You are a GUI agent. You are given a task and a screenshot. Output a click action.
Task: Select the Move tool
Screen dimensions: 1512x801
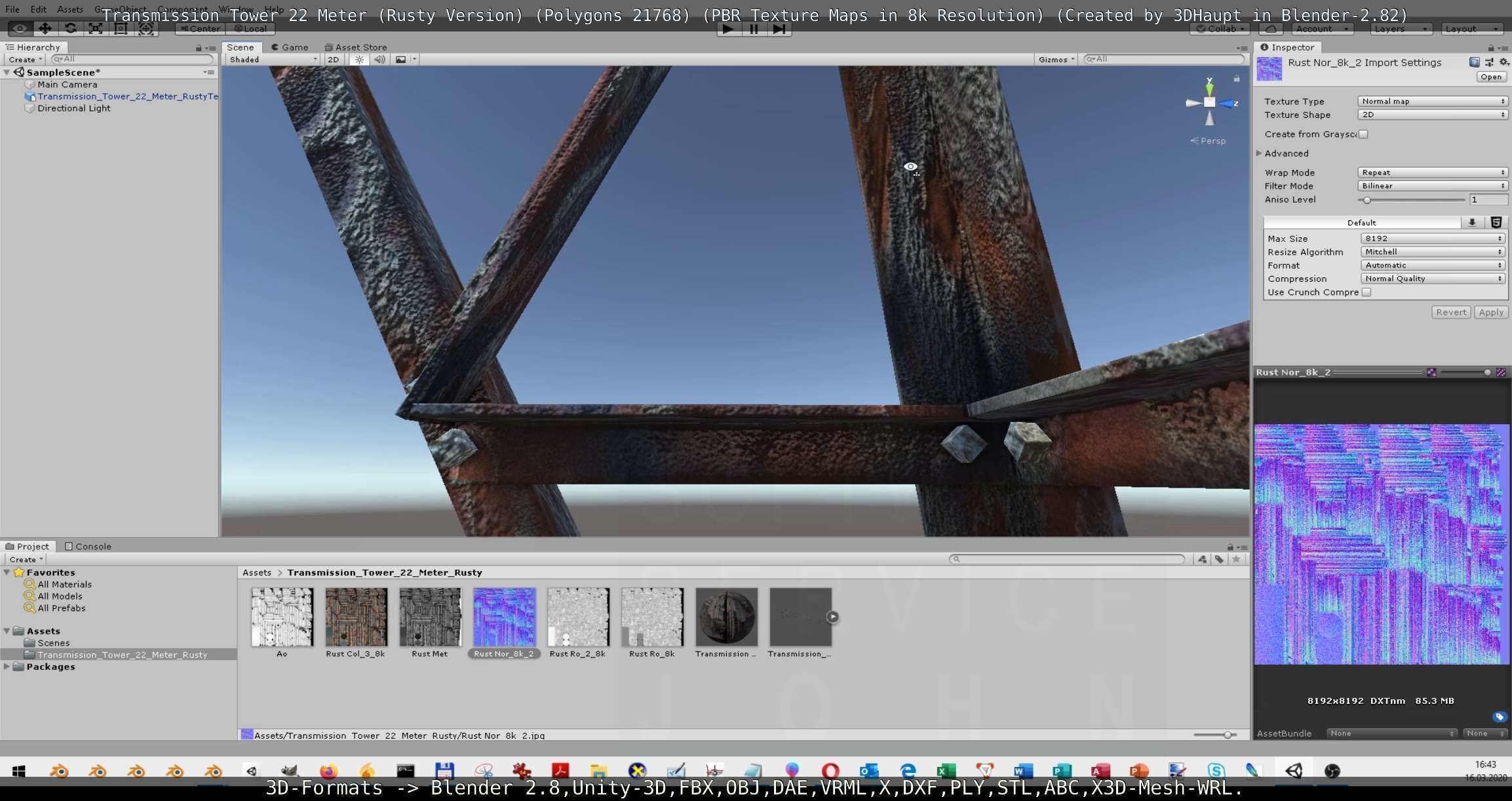45,29
